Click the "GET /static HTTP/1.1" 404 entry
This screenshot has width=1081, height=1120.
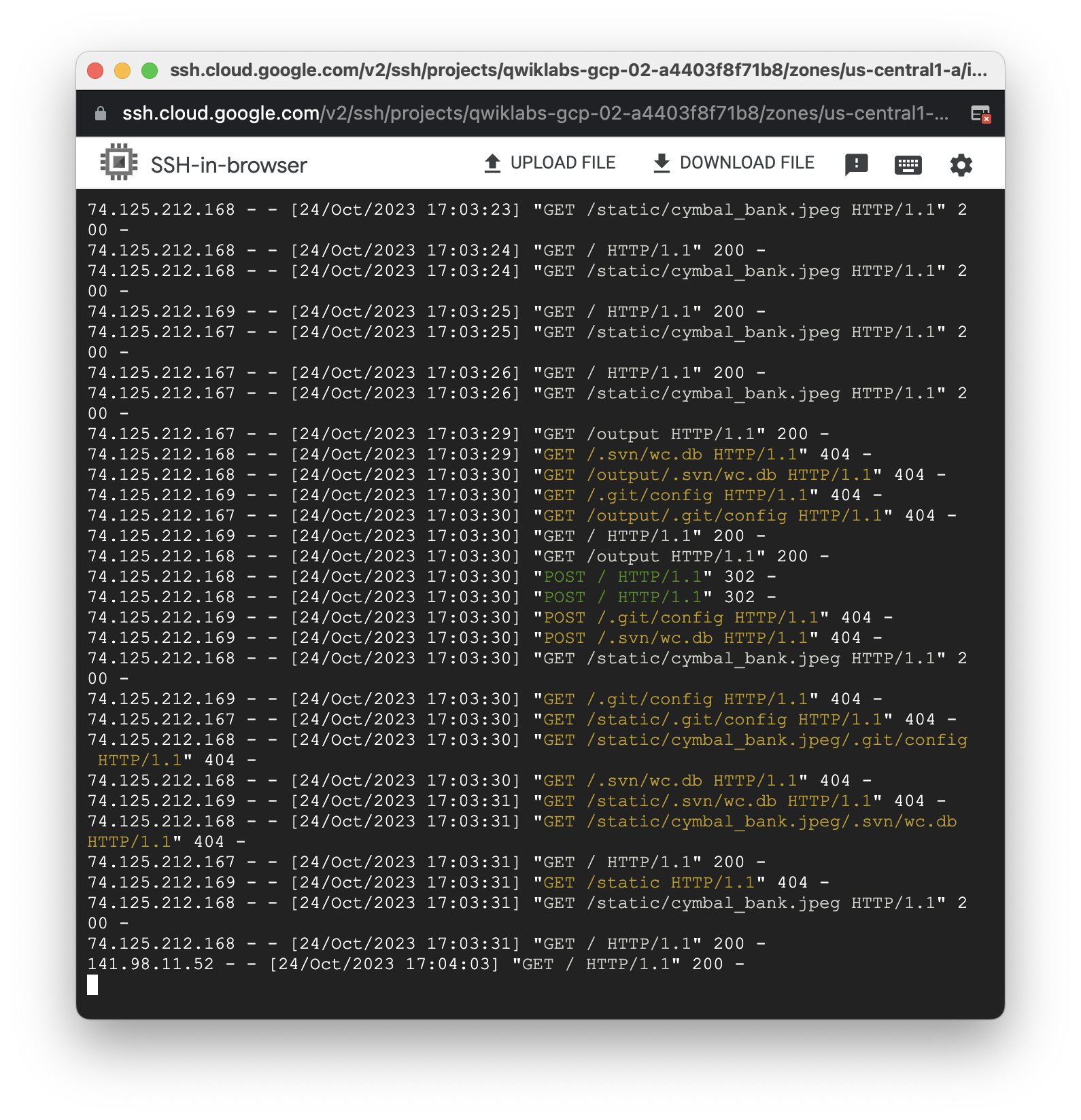[458, 882]
